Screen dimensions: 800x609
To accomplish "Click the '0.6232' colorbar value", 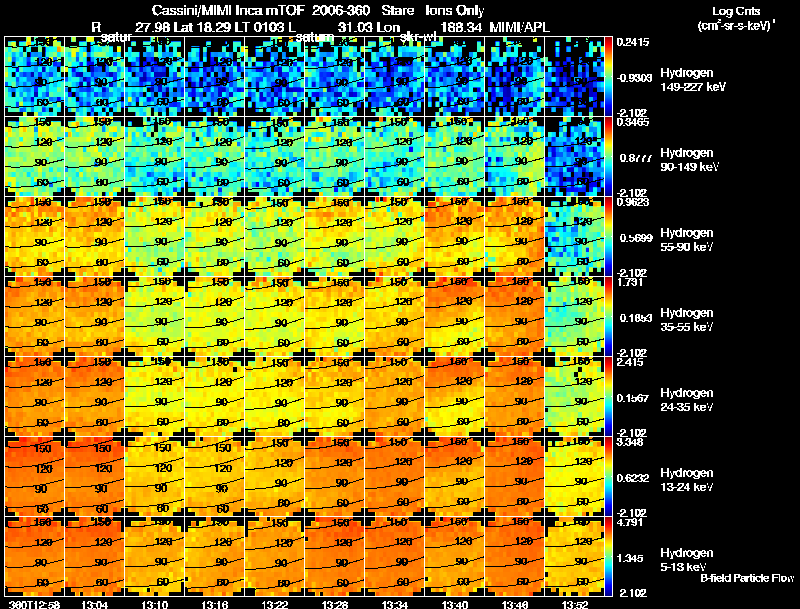I will pyautogui.click(x=633, y=478).
